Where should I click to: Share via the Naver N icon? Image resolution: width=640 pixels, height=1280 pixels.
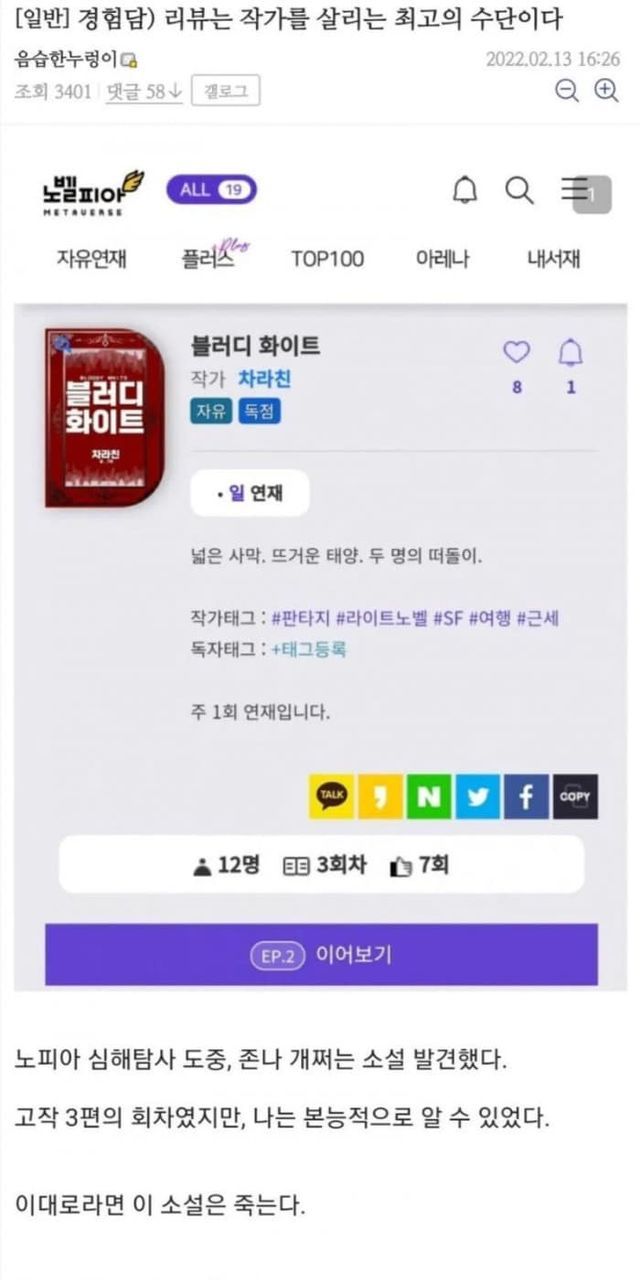tap(428, 796)
